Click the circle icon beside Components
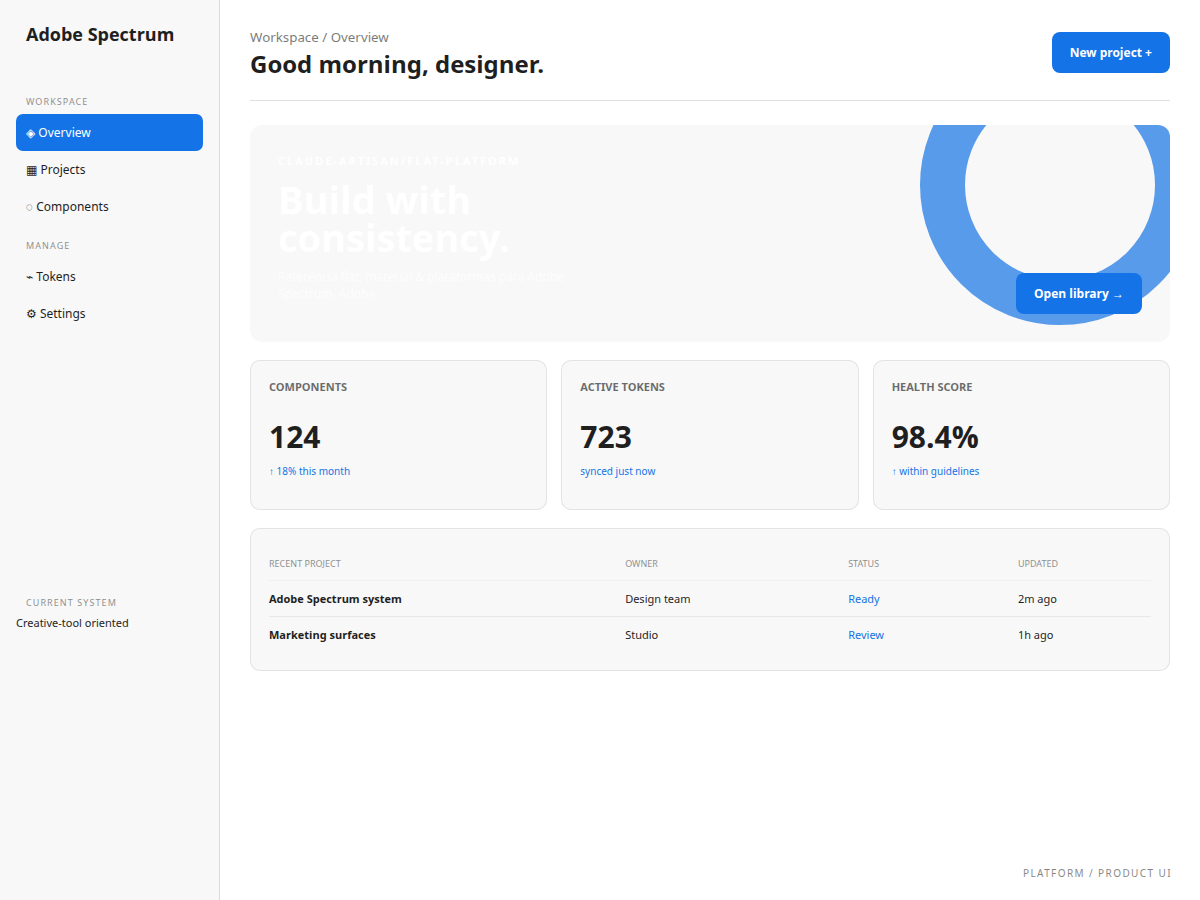Image resolution: width=1200 pixels, height=900 pixels. pos(30,207)
